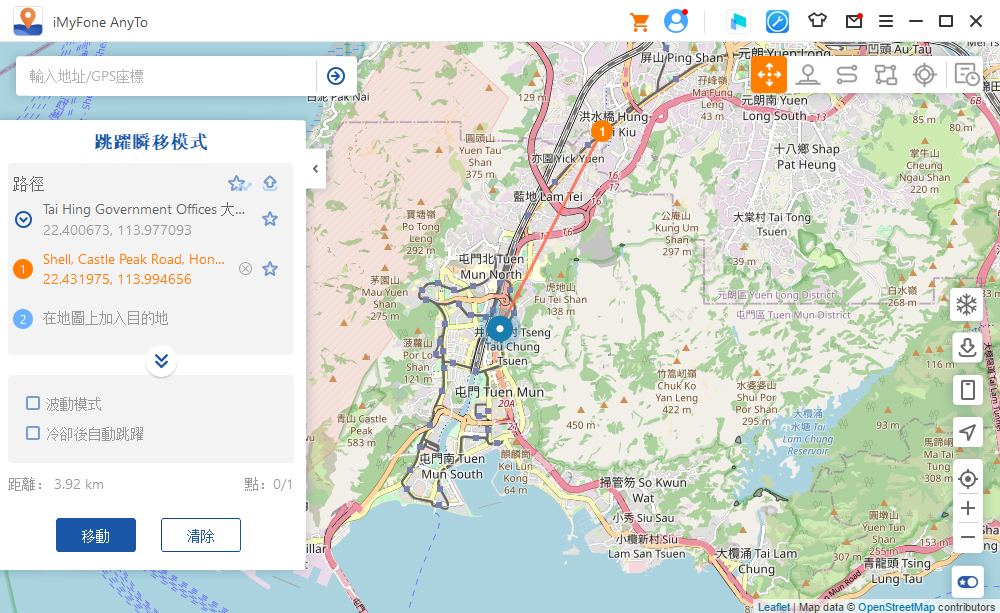Toggle the switch at map bottom right
Image resolution: width=1000 pixels, height=613 pixels.
click(x=967, y=582)
